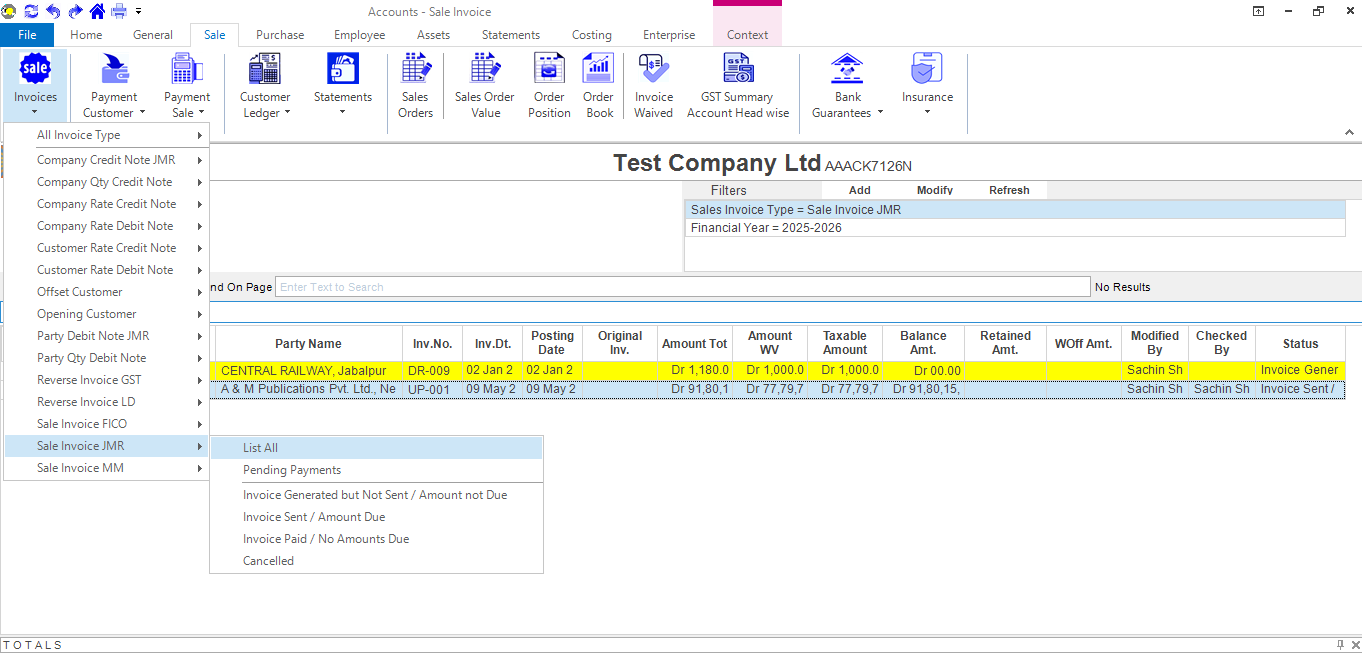
Task: Click the Find On Page search field
Action: (682, 287)
